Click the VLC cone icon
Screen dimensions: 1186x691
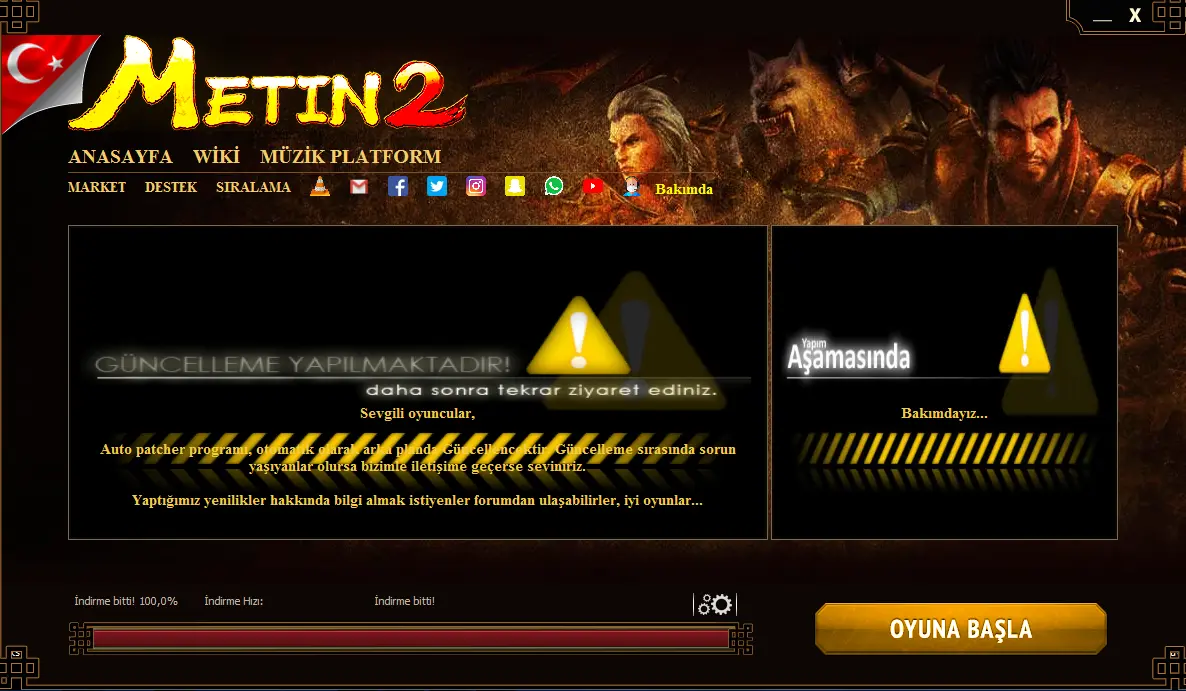click(x=320, y=186)
